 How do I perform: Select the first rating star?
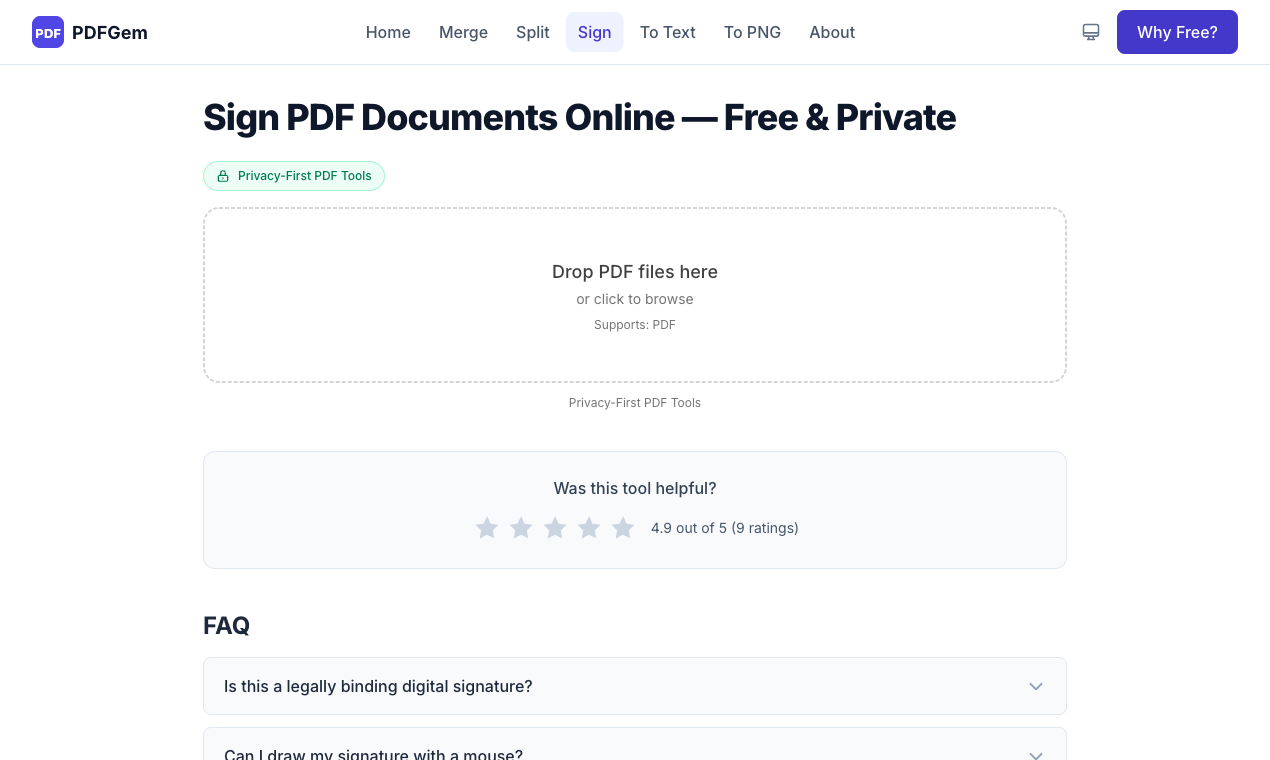(x=487, y=528)
